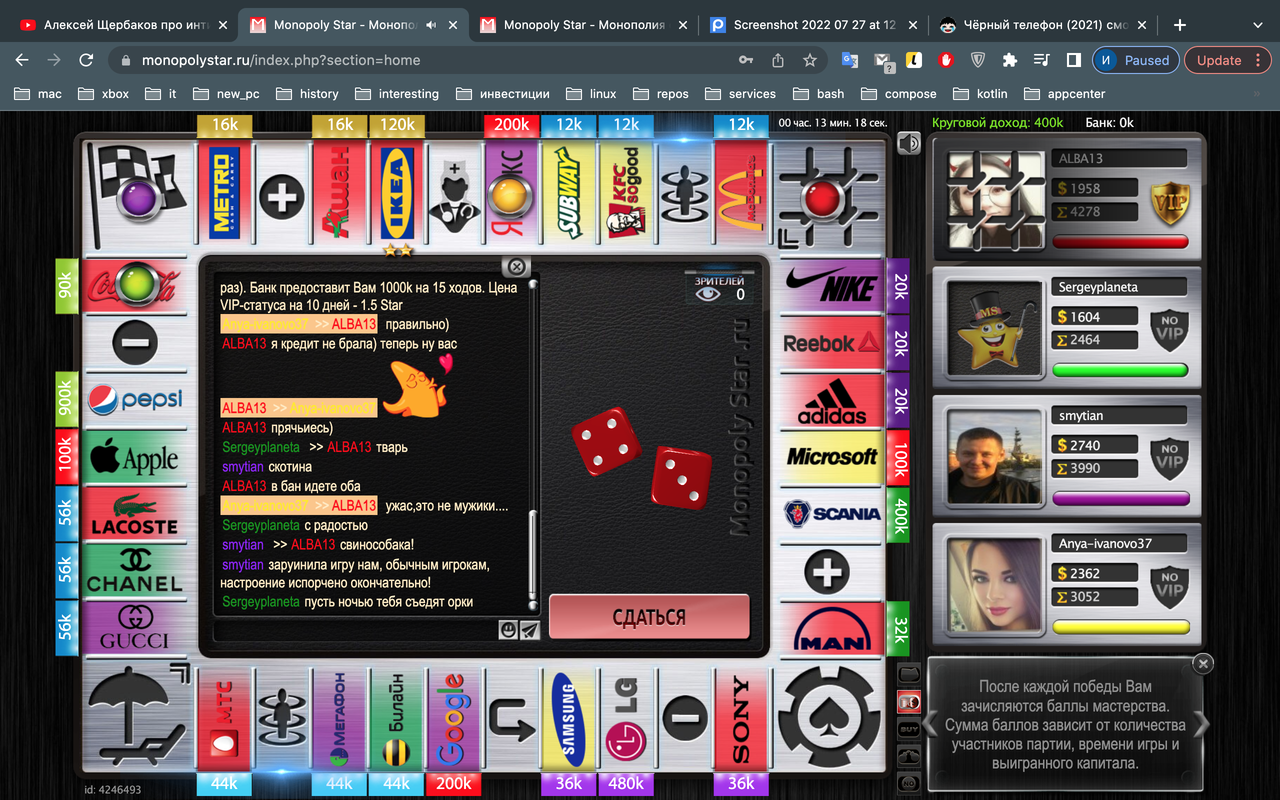
Task: Send chat message with paper plane icon
Action: 530,630
